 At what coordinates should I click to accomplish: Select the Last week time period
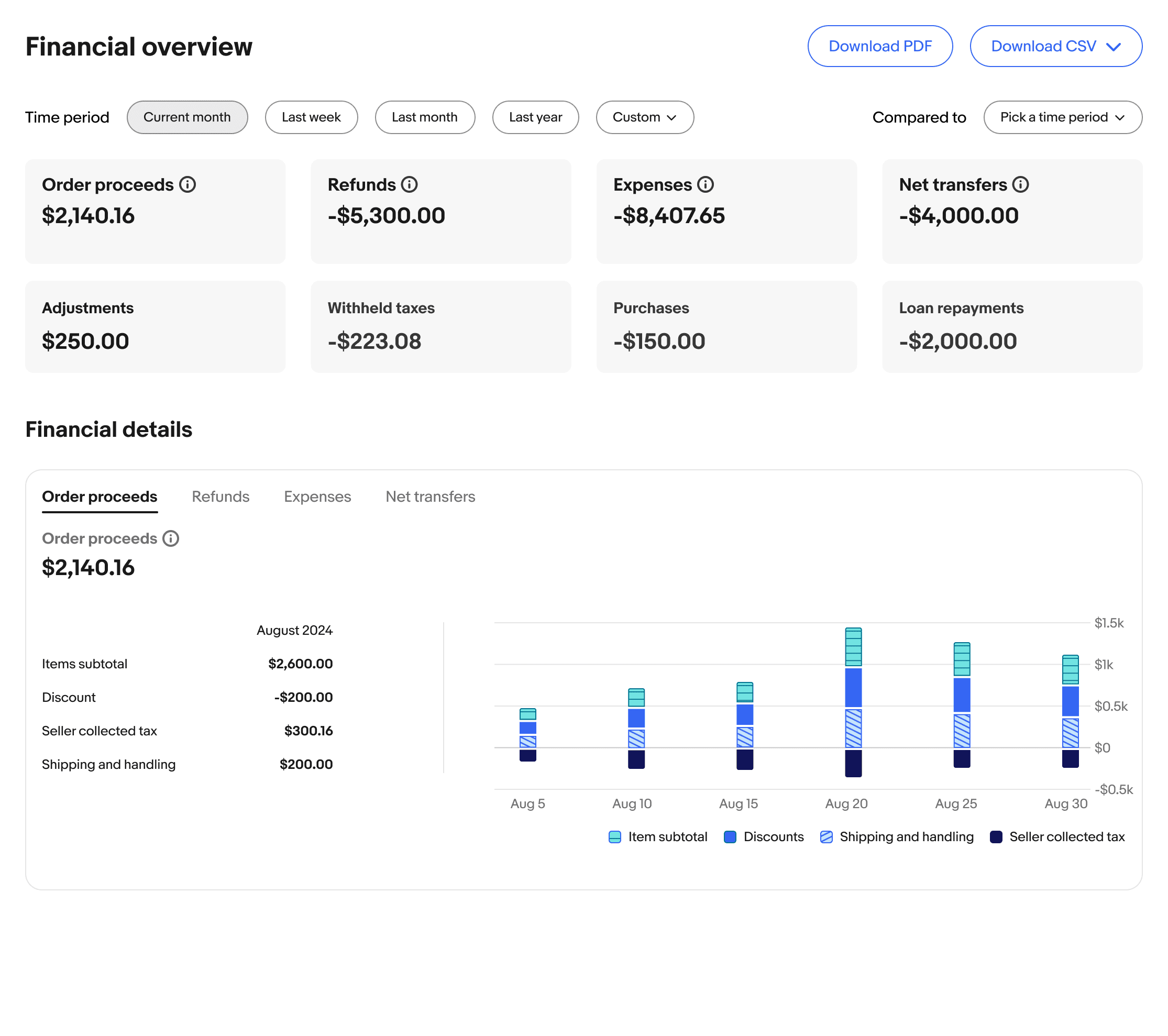tap(311, 117)
